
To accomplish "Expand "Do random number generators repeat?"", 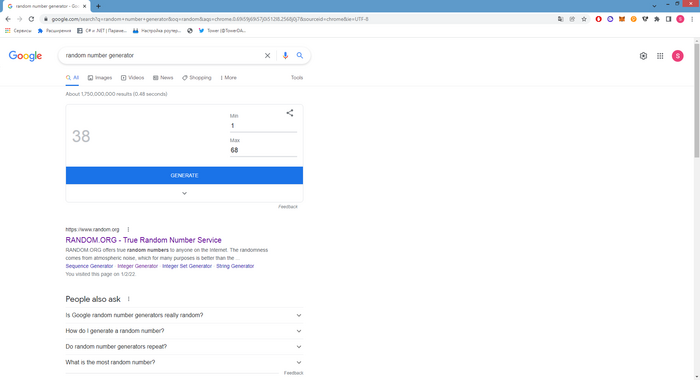I will coord(184,347).
